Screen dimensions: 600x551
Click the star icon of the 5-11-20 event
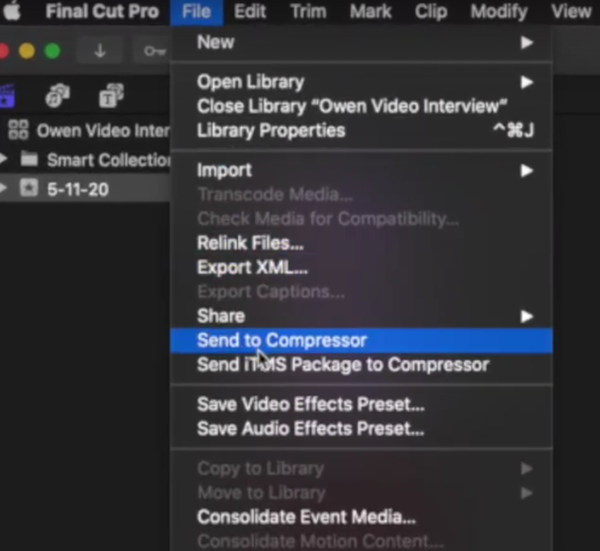(x=29, y=188)
